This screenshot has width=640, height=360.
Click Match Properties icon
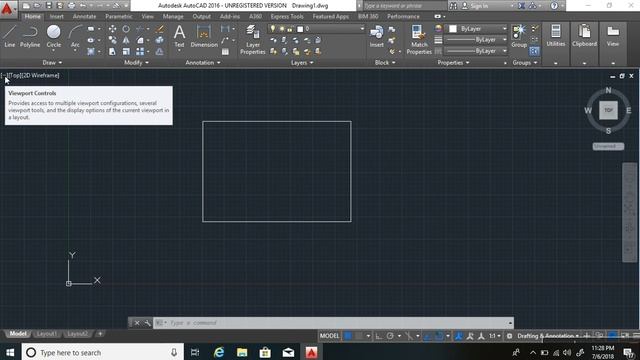(x=419, y=39)
